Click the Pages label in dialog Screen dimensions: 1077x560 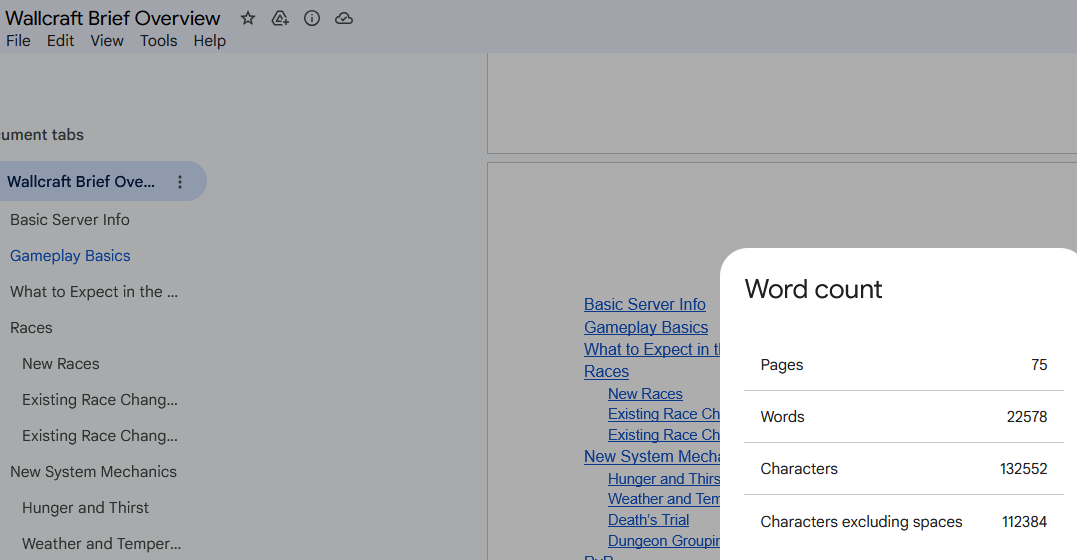(782, 365)
